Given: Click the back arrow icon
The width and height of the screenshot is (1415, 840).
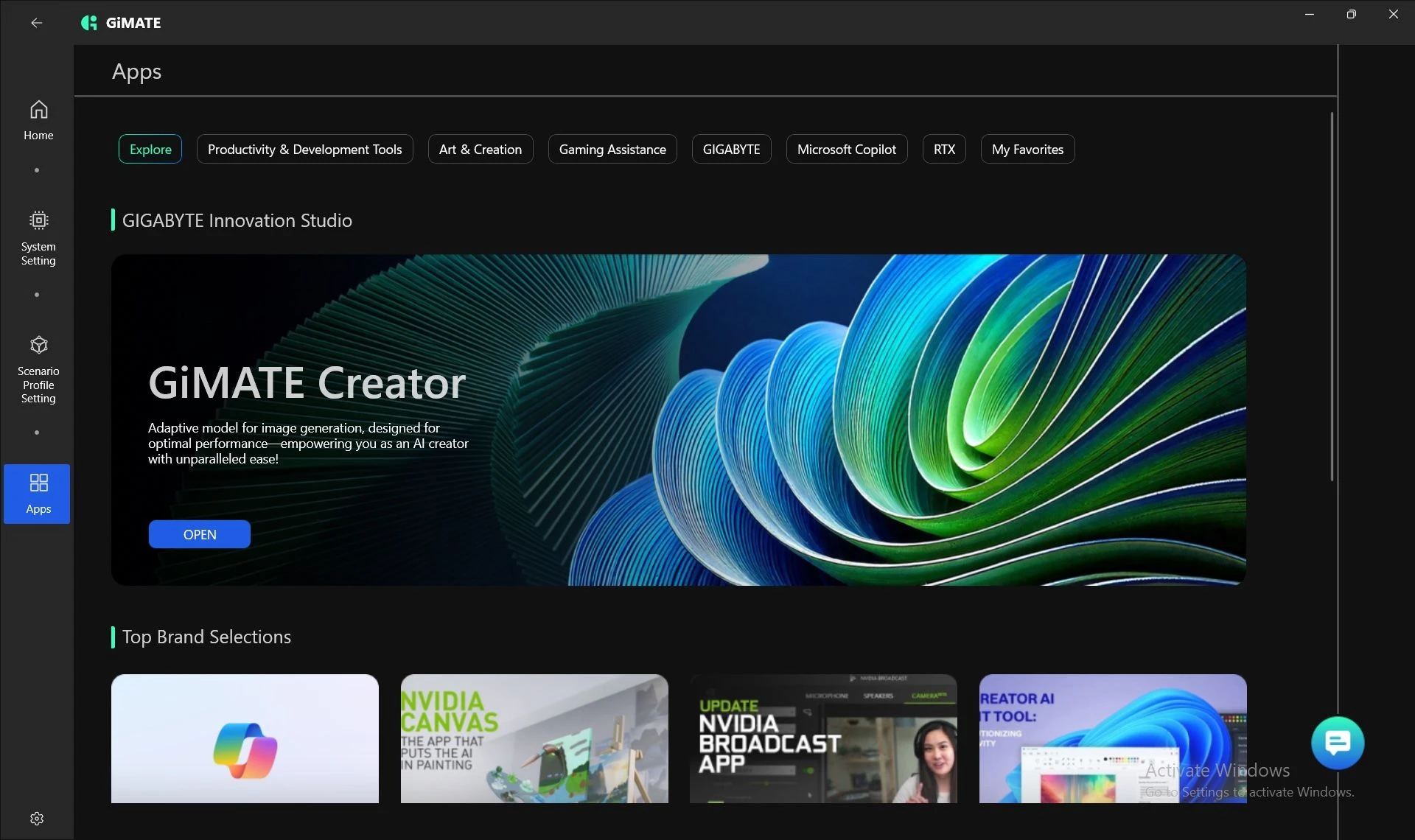Looking at the screenshot, I should (36, 23).
